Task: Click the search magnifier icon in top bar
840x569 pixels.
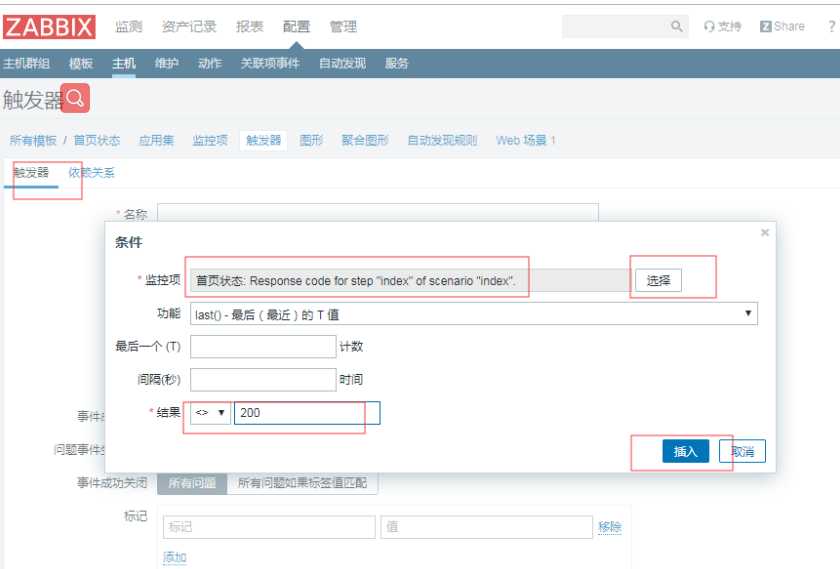Action: 677,27
